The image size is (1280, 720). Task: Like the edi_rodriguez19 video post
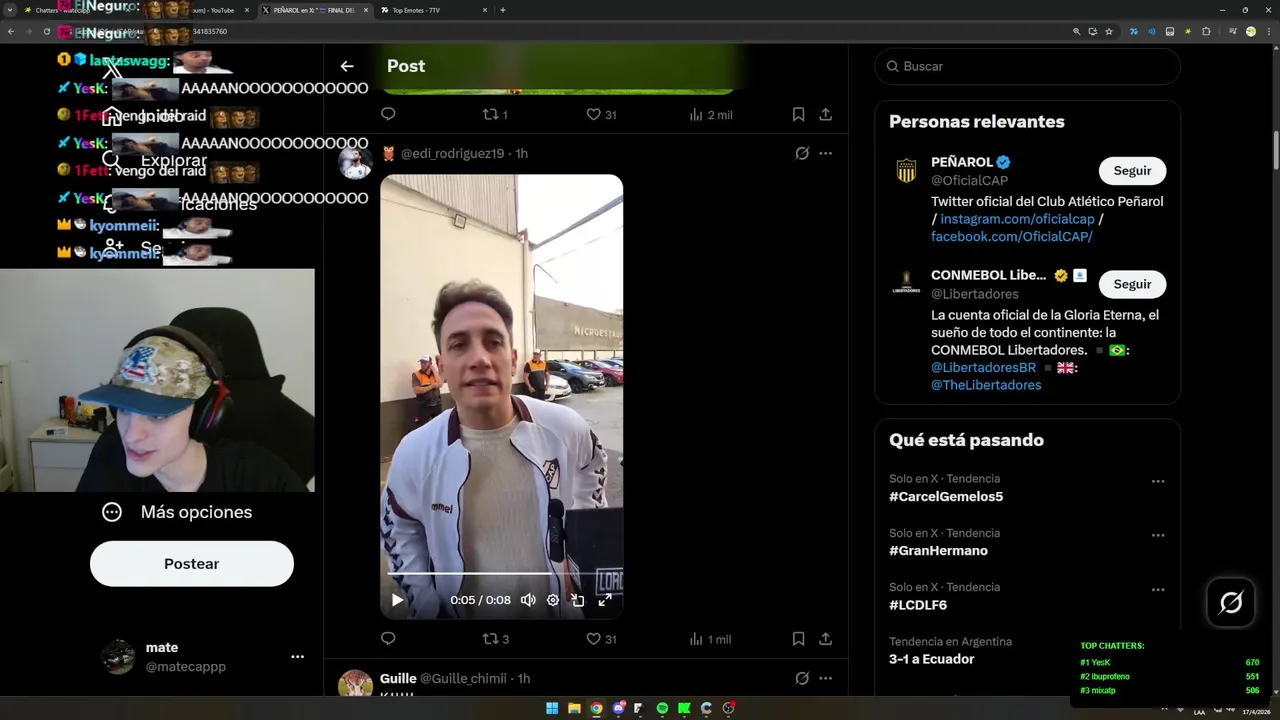pyautogui.click(x=601, y=639)
